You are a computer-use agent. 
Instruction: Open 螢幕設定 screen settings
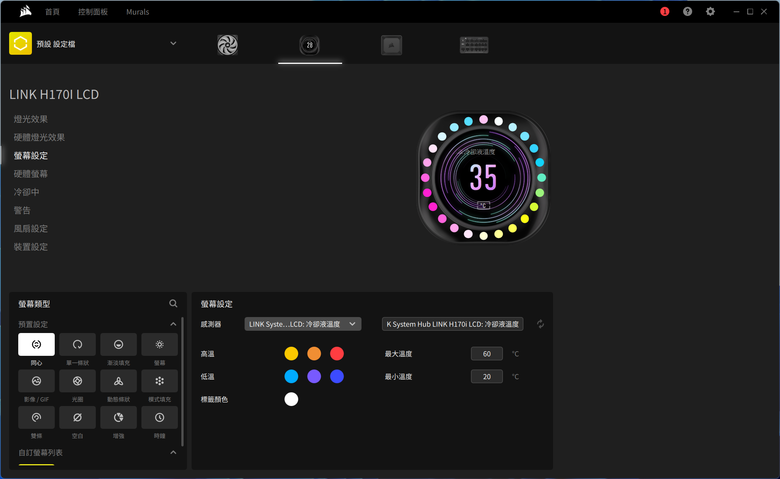(31, 156)
